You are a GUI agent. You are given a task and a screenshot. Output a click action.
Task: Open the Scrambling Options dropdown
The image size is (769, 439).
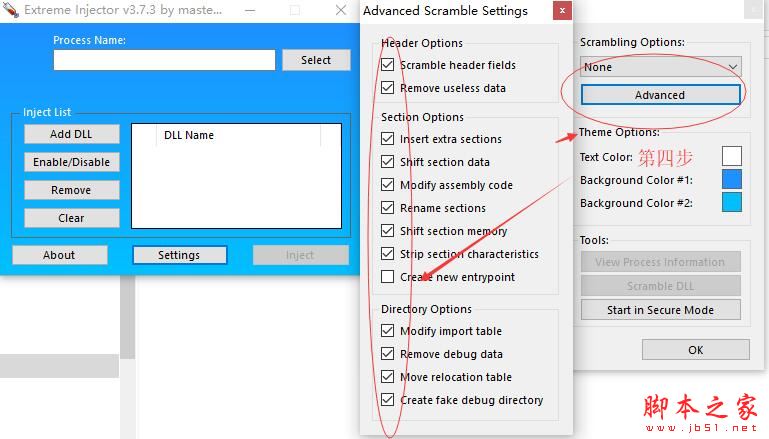pyautogui.click(x=661, y=67)
